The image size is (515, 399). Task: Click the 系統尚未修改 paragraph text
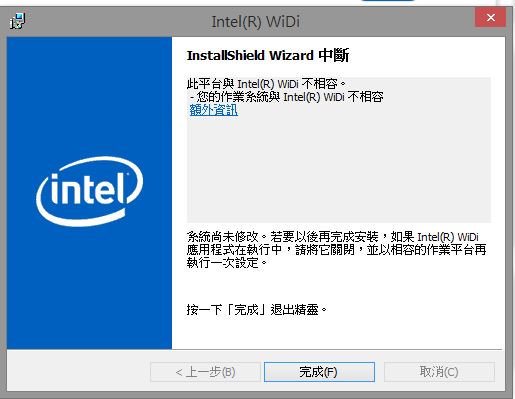tap(336, 250)
